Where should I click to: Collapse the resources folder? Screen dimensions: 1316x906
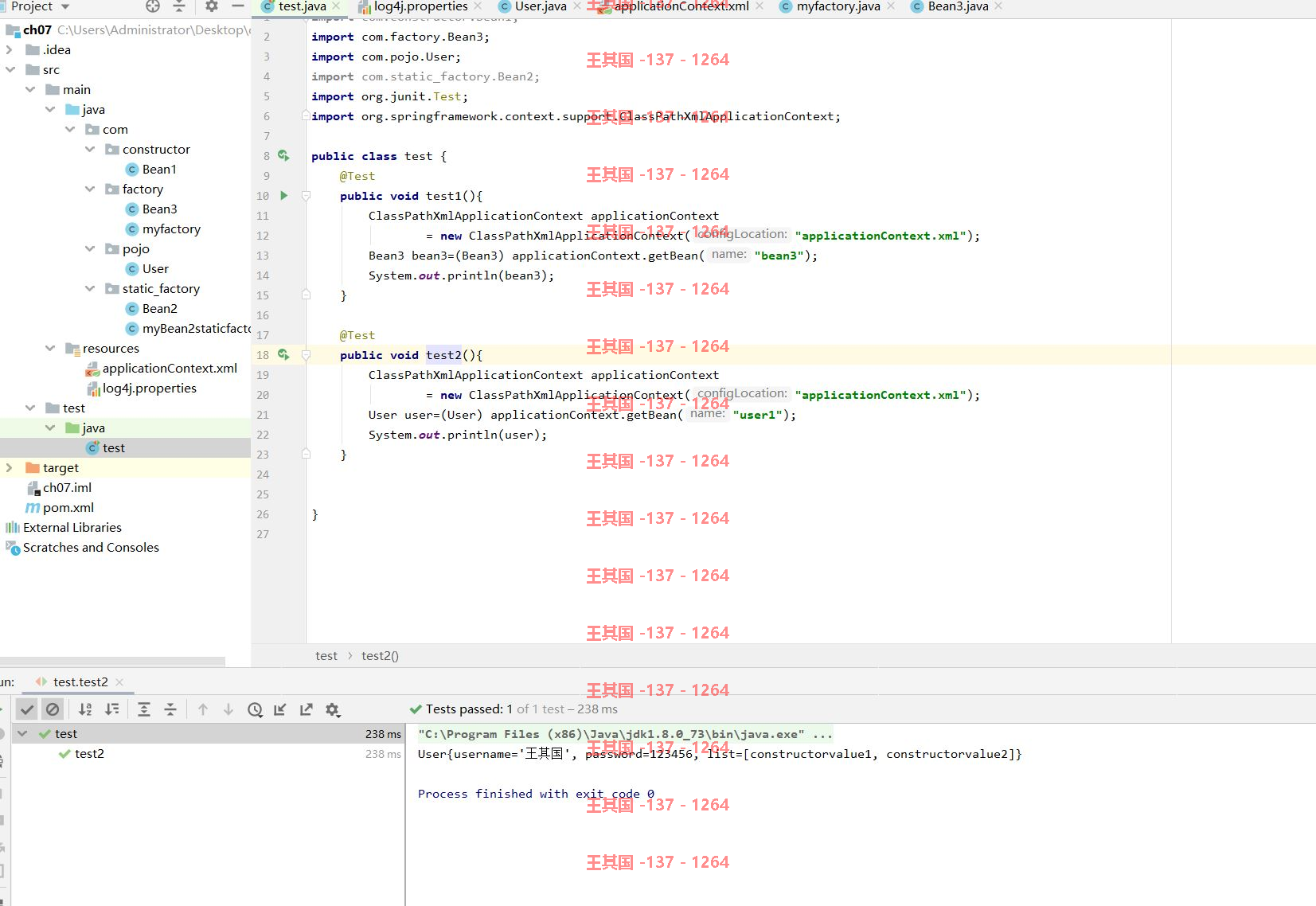click(49, 348)
